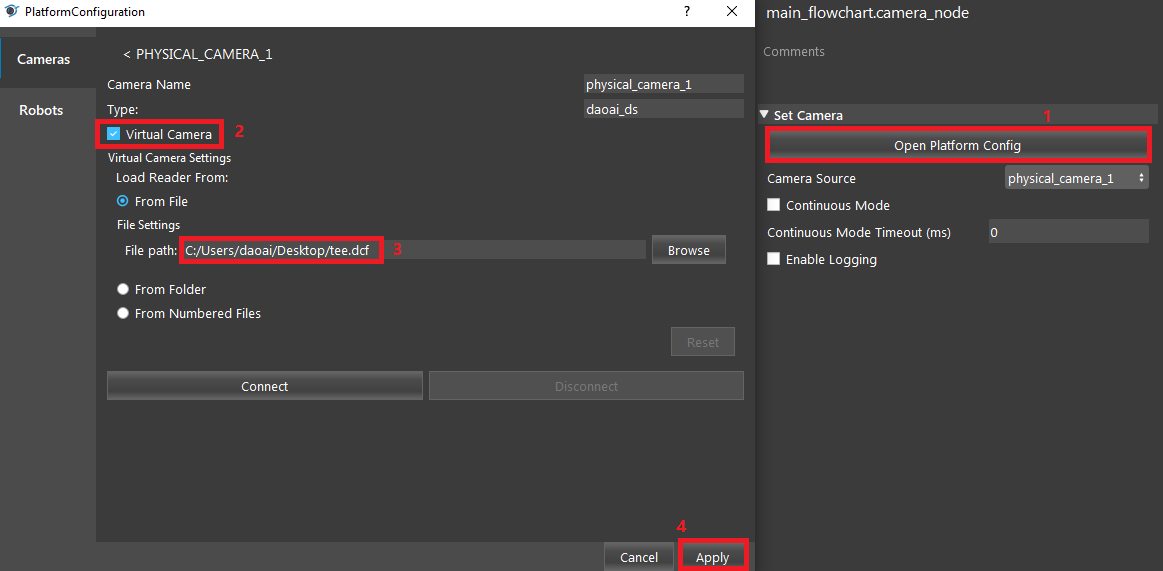Enable the Continuous Mode checkbox
1163x571 pixels.
774,205
